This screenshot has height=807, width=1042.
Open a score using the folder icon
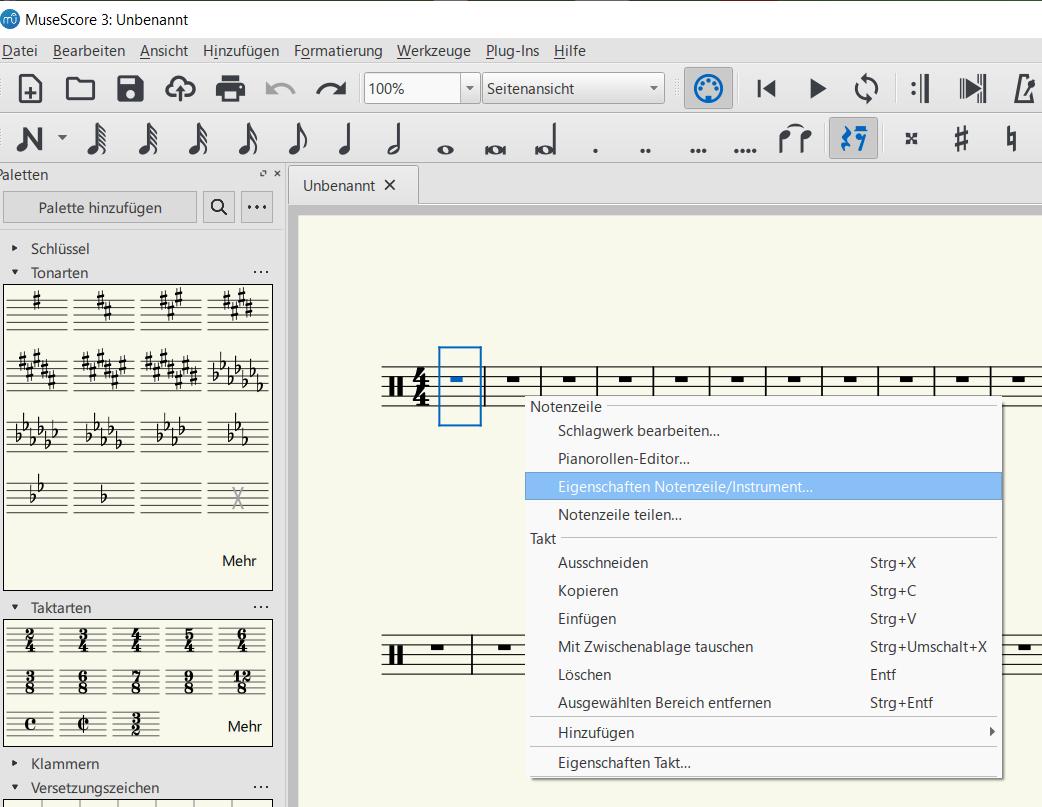pos(80,88)
